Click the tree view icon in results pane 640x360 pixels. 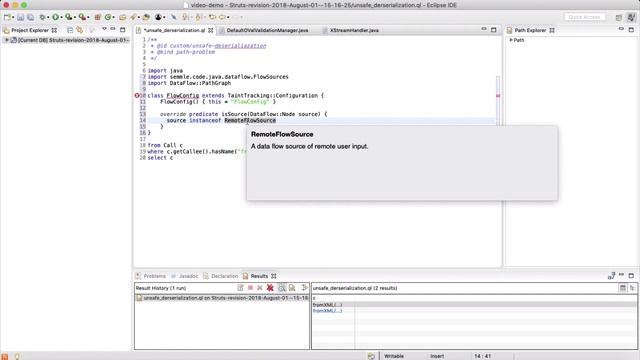coord(633,288)
